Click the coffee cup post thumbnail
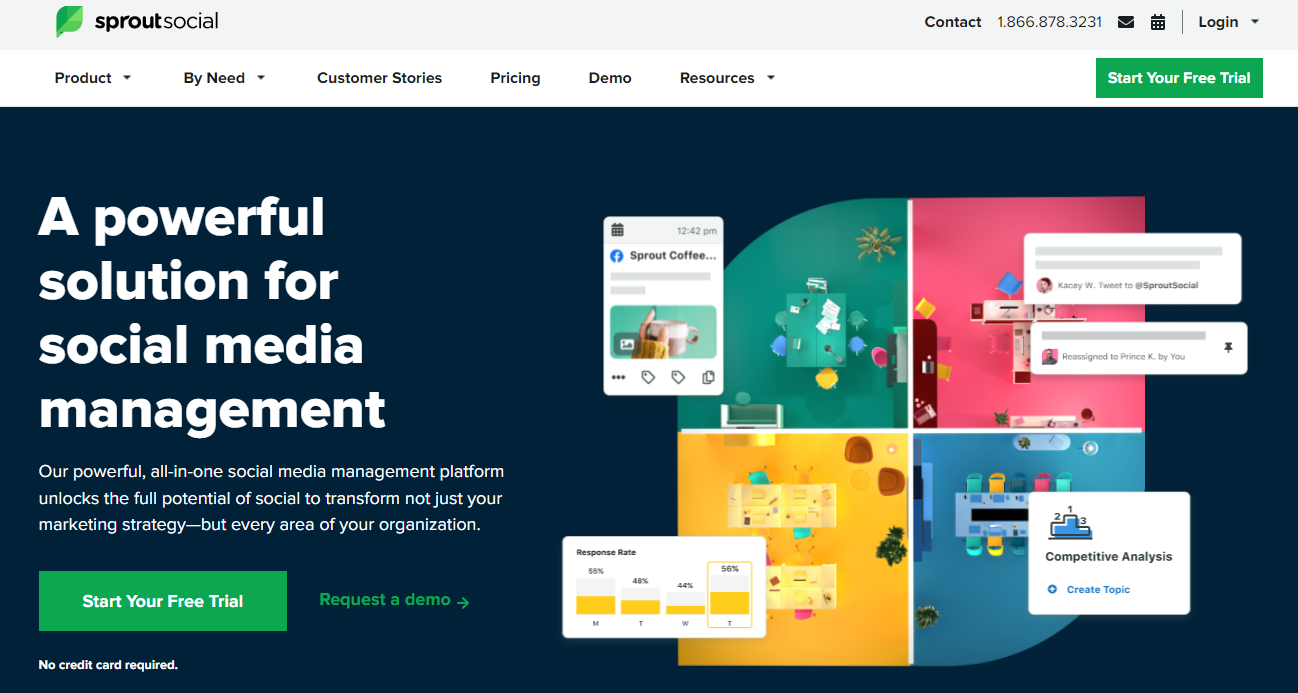 click(663, 332)
